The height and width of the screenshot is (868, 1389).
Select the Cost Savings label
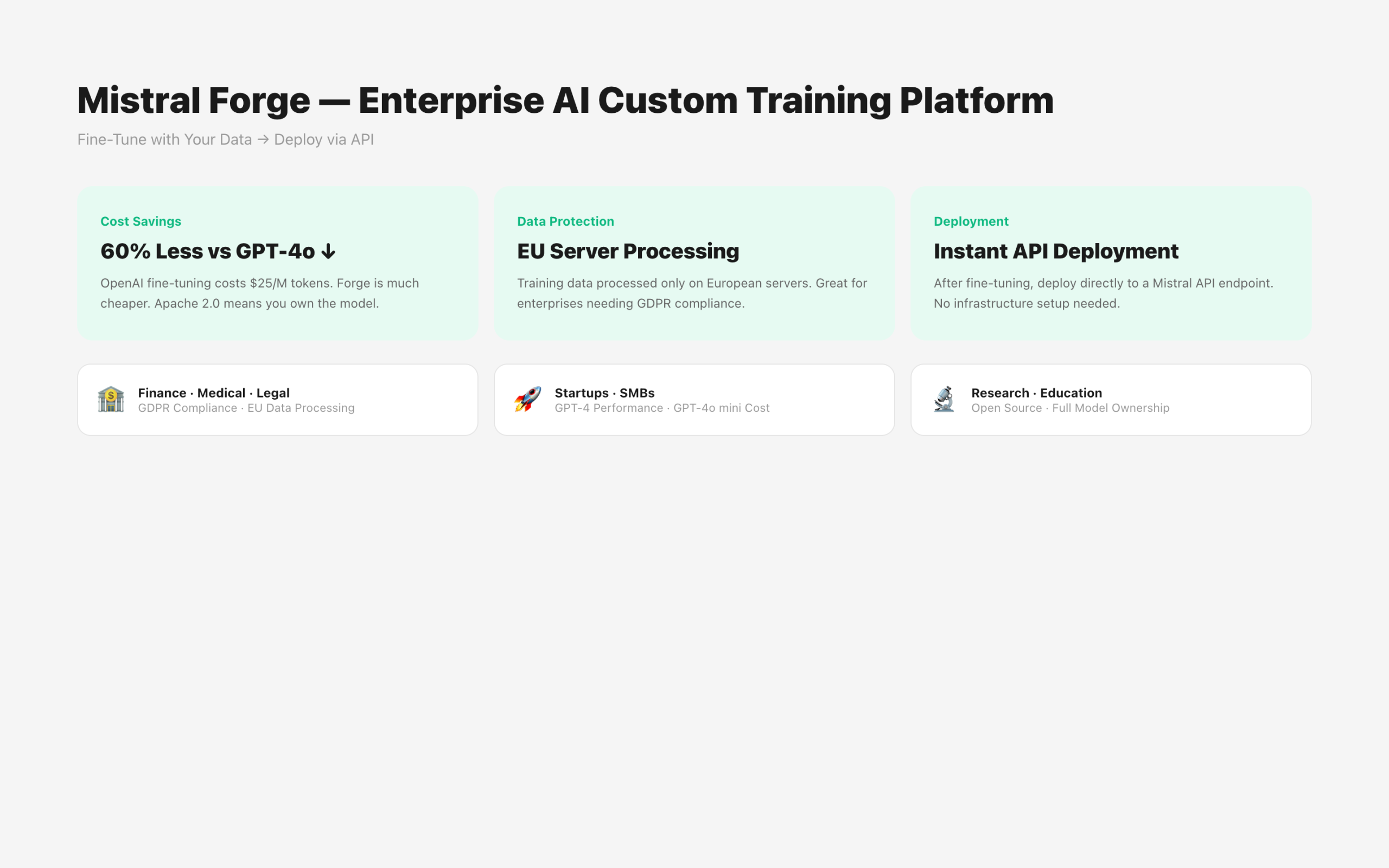pyautogui.click(x=141, y=221)
